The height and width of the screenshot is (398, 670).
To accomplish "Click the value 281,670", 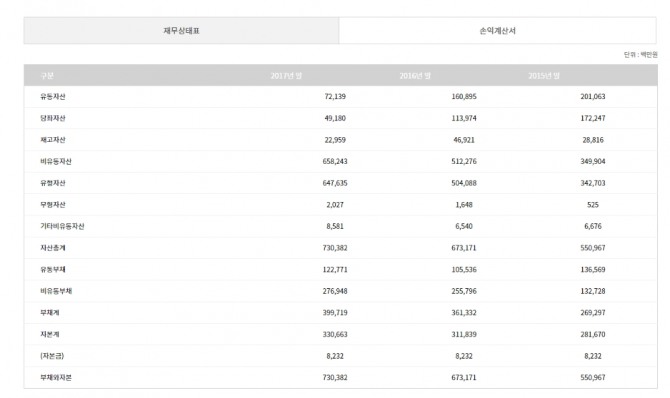I will (593, 334).
